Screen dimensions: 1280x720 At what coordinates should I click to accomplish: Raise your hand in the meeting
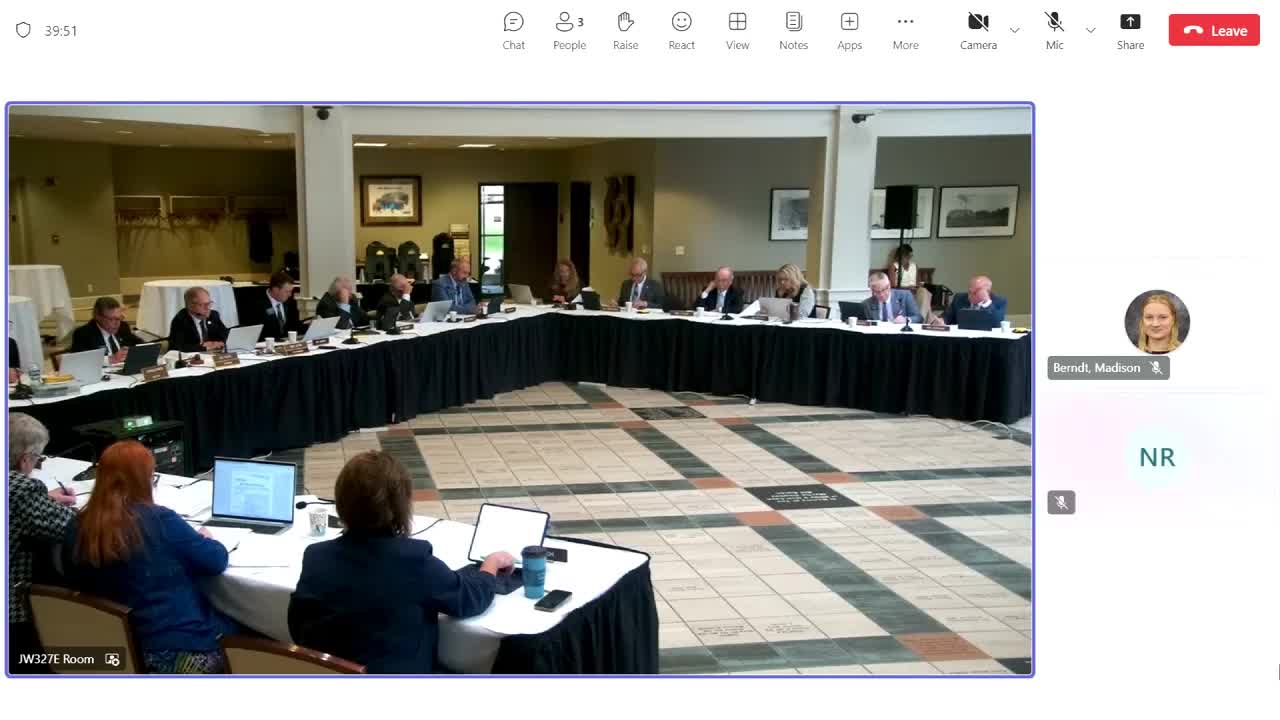click(625, 30)
